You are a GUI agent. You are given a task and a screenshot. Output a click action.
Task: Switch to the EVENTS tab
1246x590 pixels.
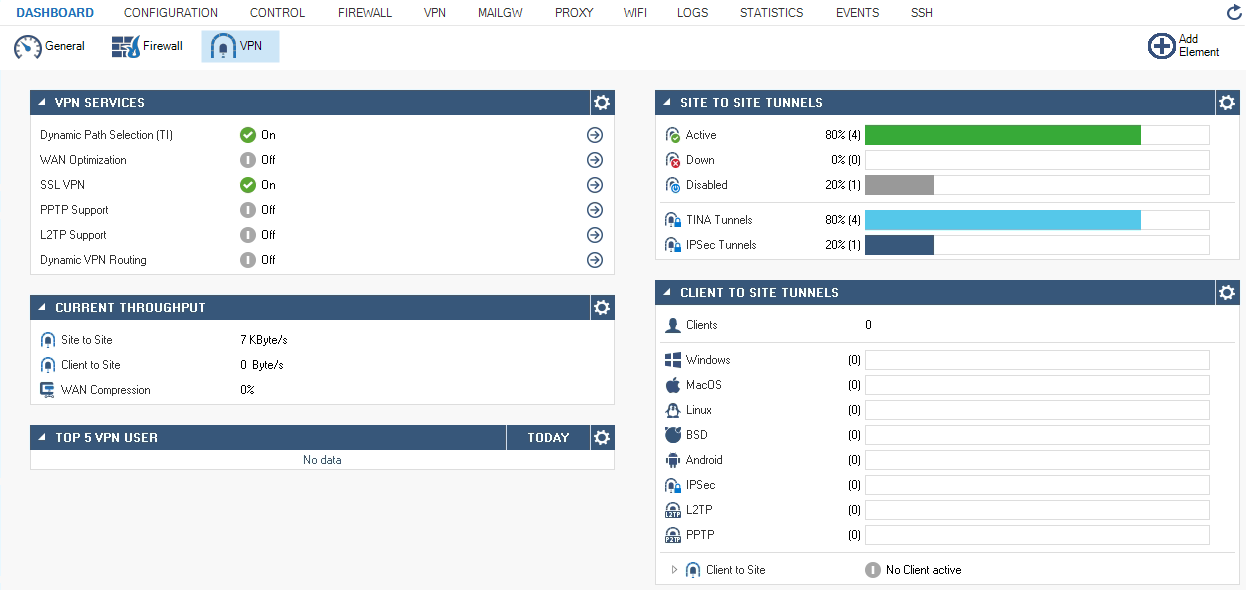858,13
